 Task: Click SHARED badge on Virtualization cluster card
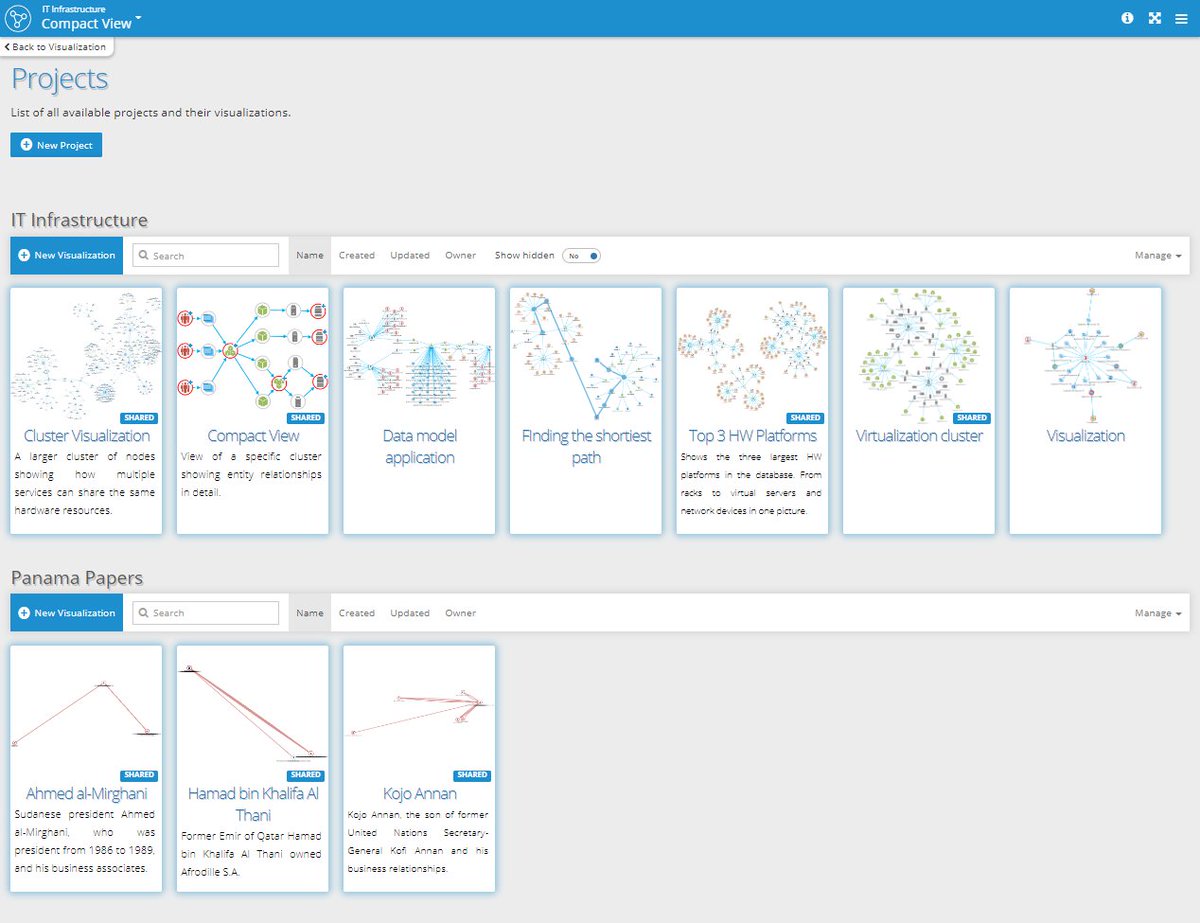pyautogui.click(x=971, y=418)
